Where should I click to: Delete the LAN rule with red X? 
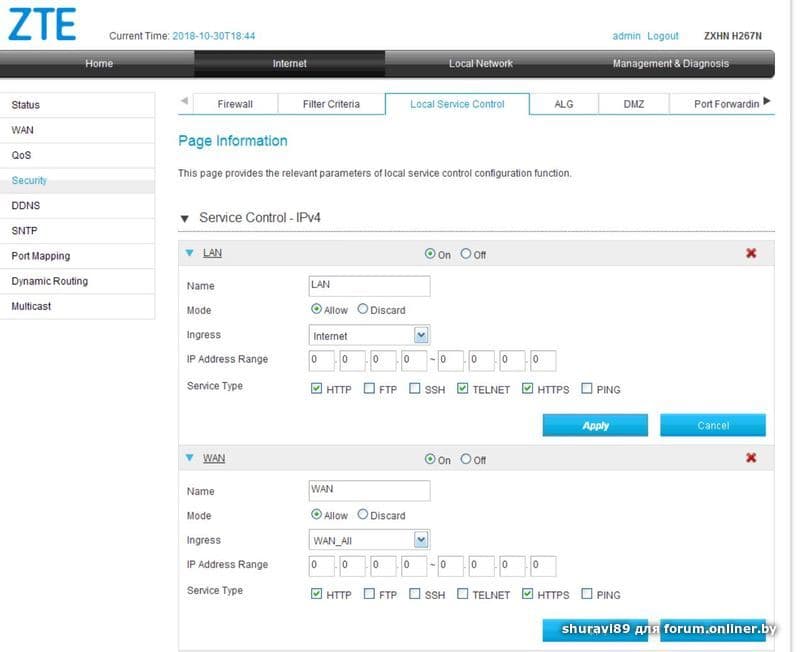pos(751,253)
